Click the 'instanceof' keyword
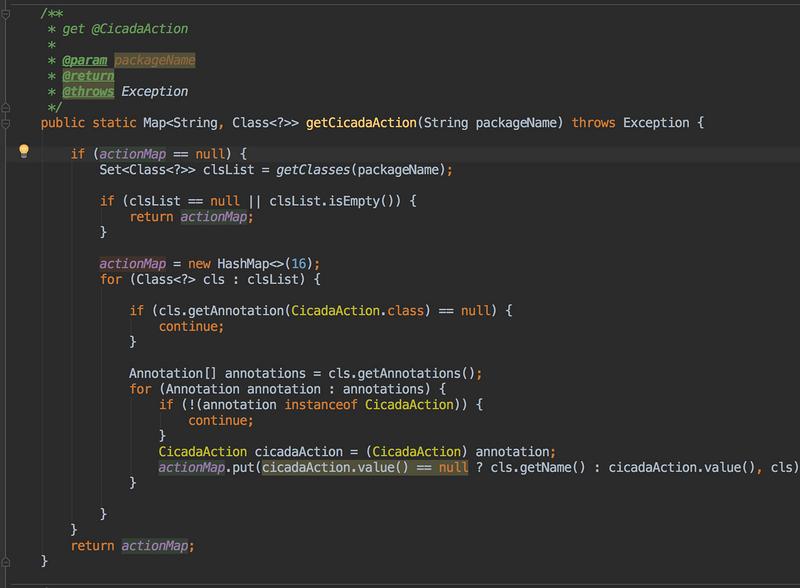800x588 pixels. 321,405
